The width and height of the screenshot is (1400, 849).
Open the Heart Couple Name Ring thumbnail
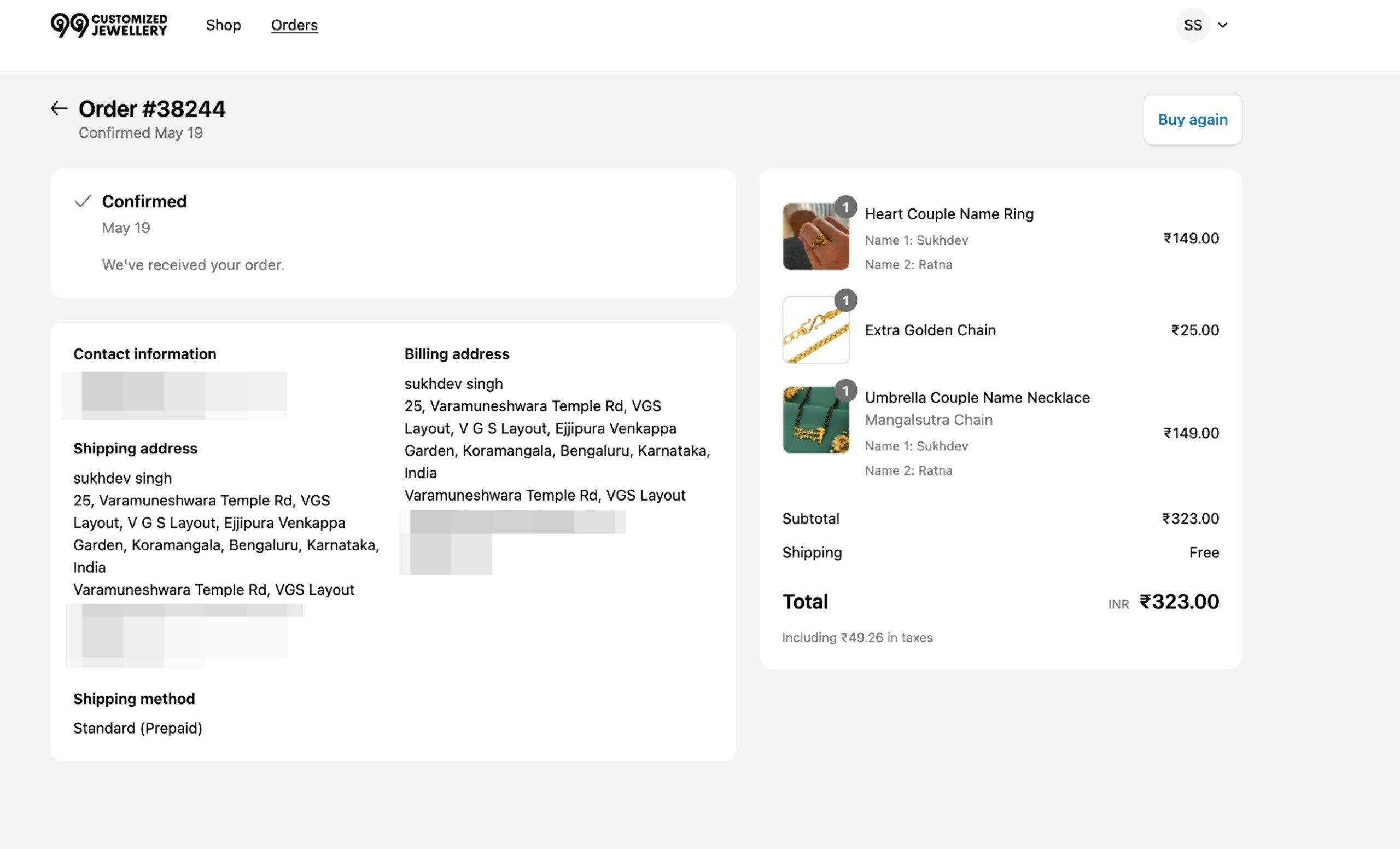(815, 236)
